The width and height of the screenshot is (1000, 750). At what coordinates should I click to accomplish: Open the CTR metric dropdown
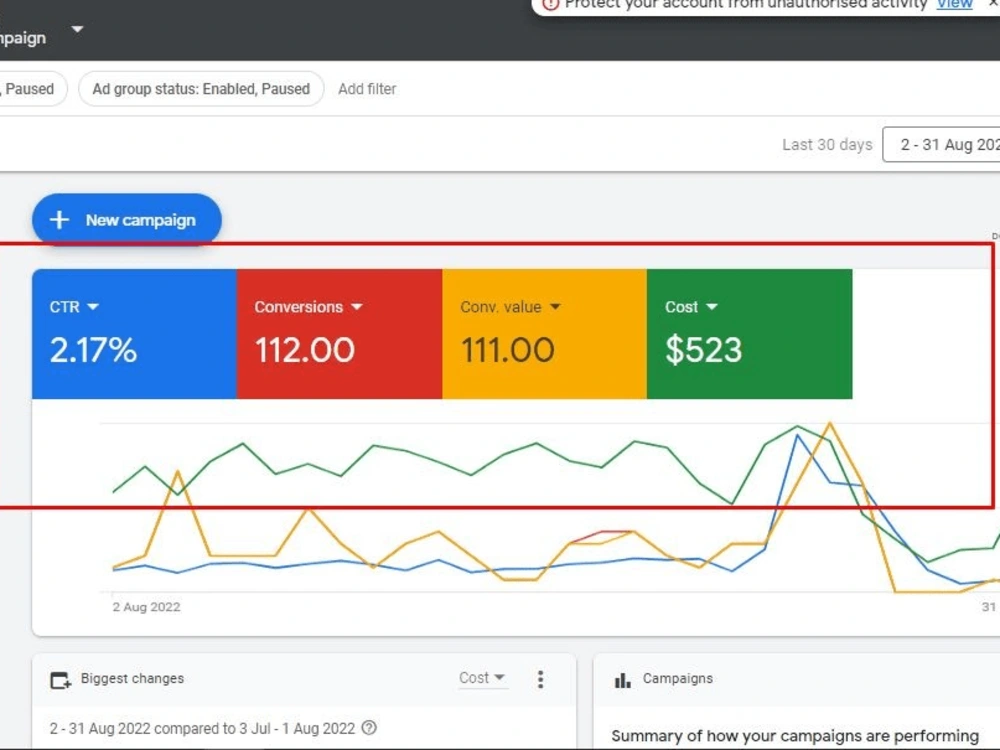click(93, 307)
